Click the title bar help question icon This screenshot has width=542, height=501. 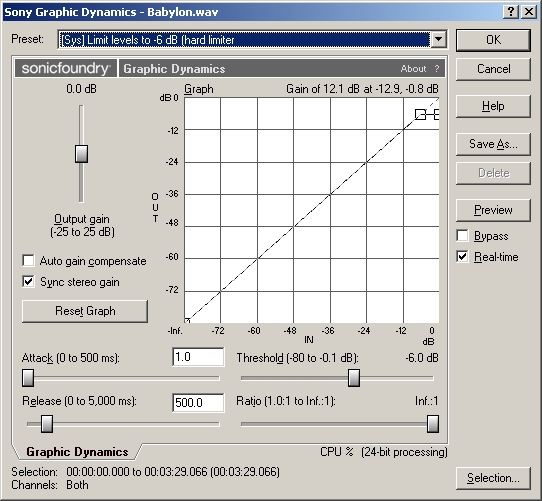click(511, 12)
